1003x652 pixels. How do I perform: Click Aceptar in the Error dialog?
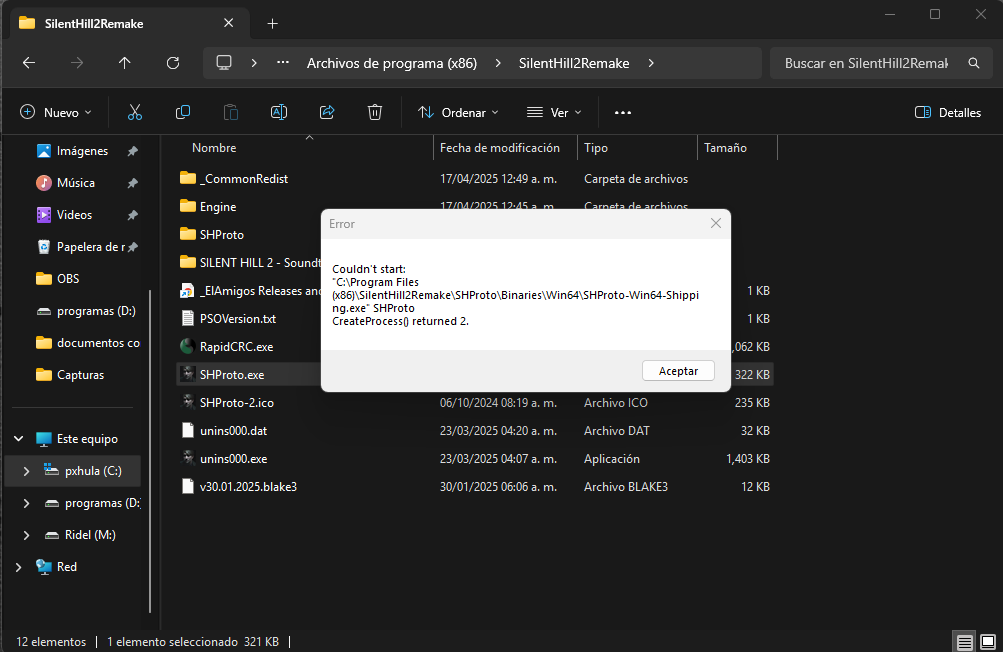coord(678,371)
